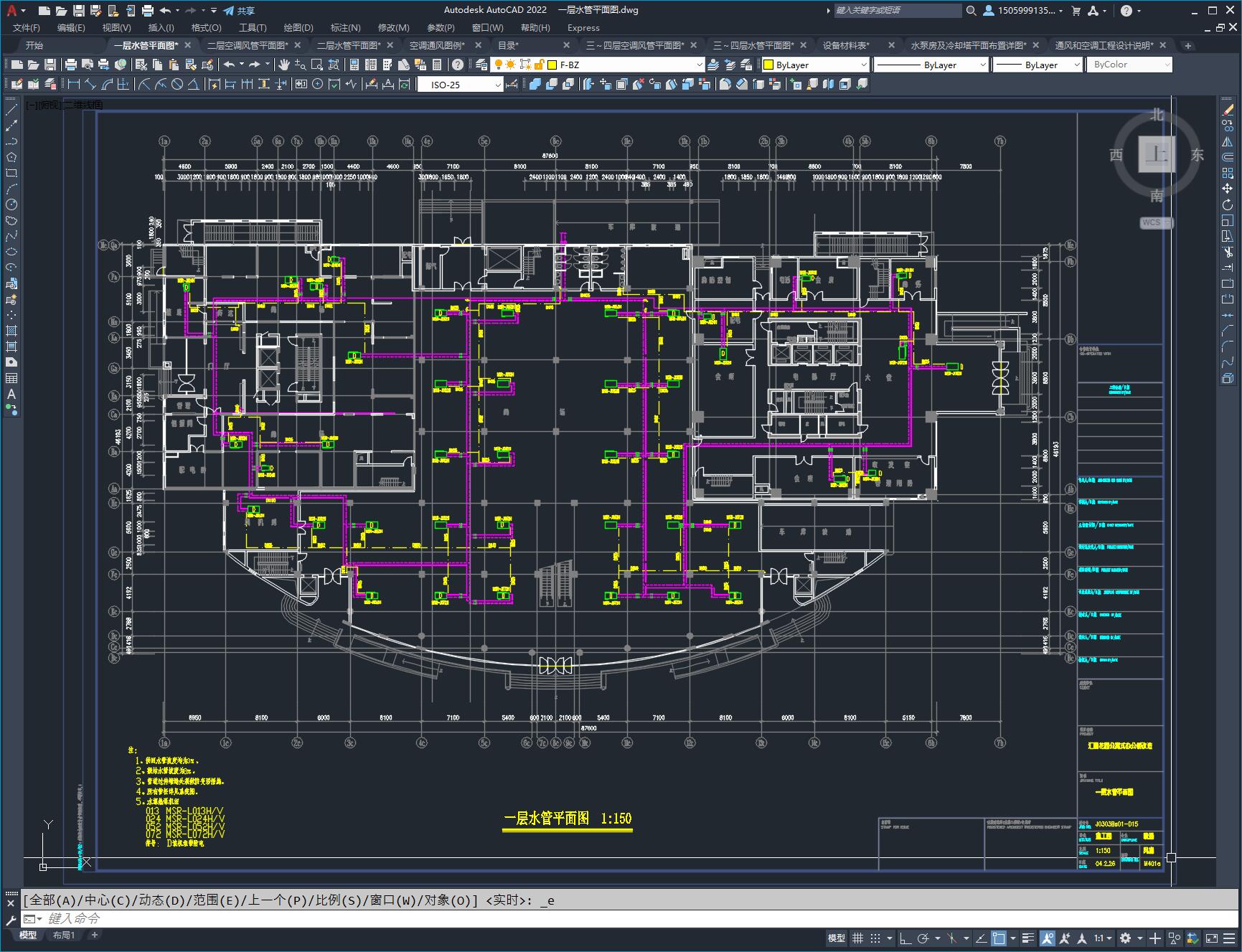Toggle Ortho mode in status bar
Image resolution: width=1242 pixels, height=952 pixels.
(905, 938)
